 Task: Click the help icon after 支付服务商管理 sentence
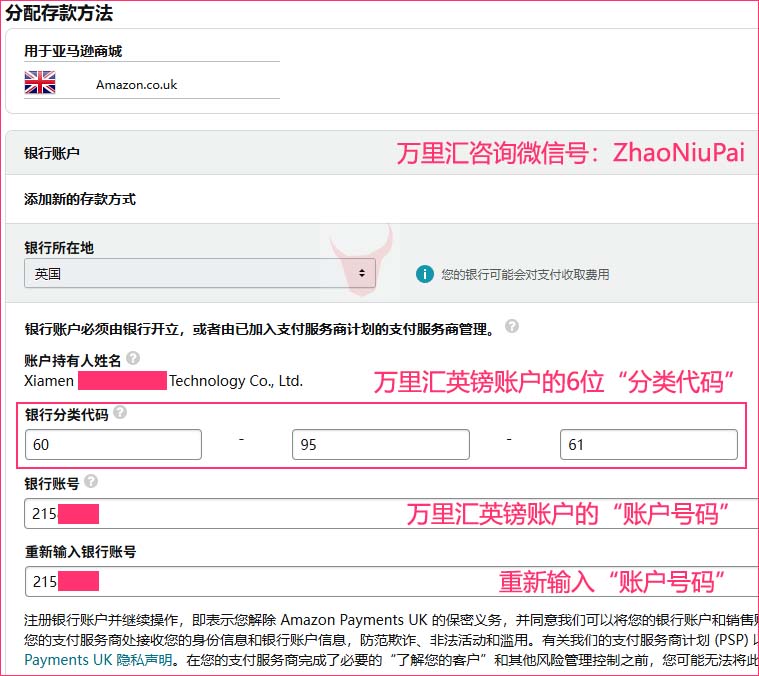pos(512,327)
